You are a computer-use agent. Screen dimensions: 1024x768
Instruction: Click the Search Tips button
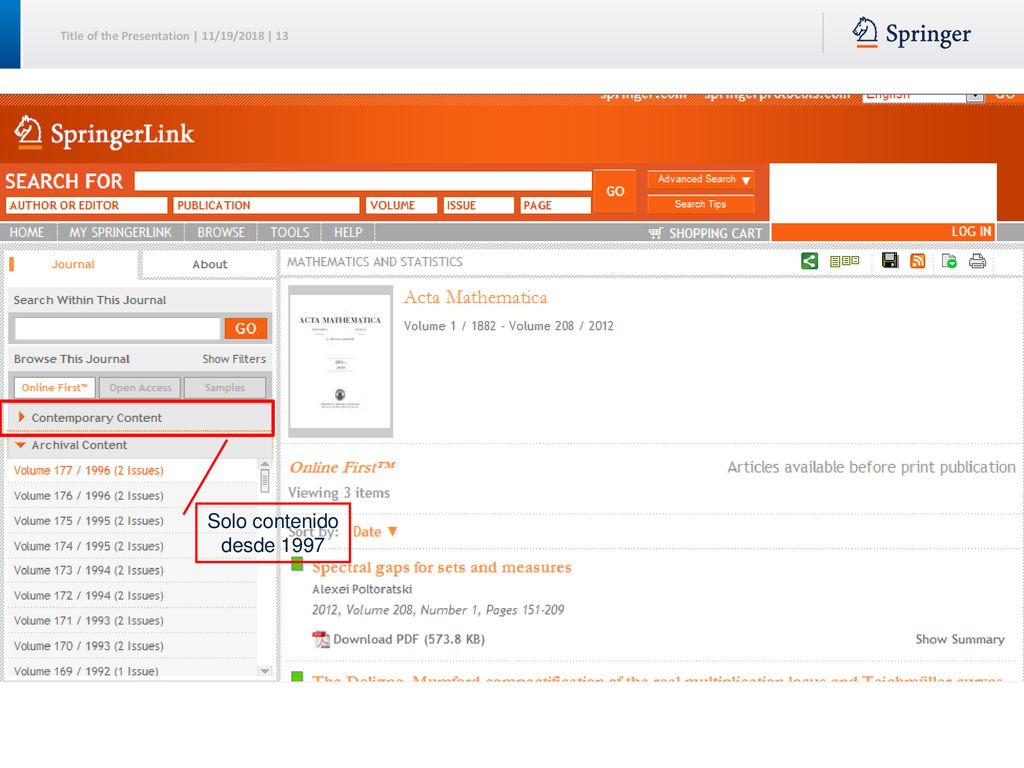coord(701,204)
